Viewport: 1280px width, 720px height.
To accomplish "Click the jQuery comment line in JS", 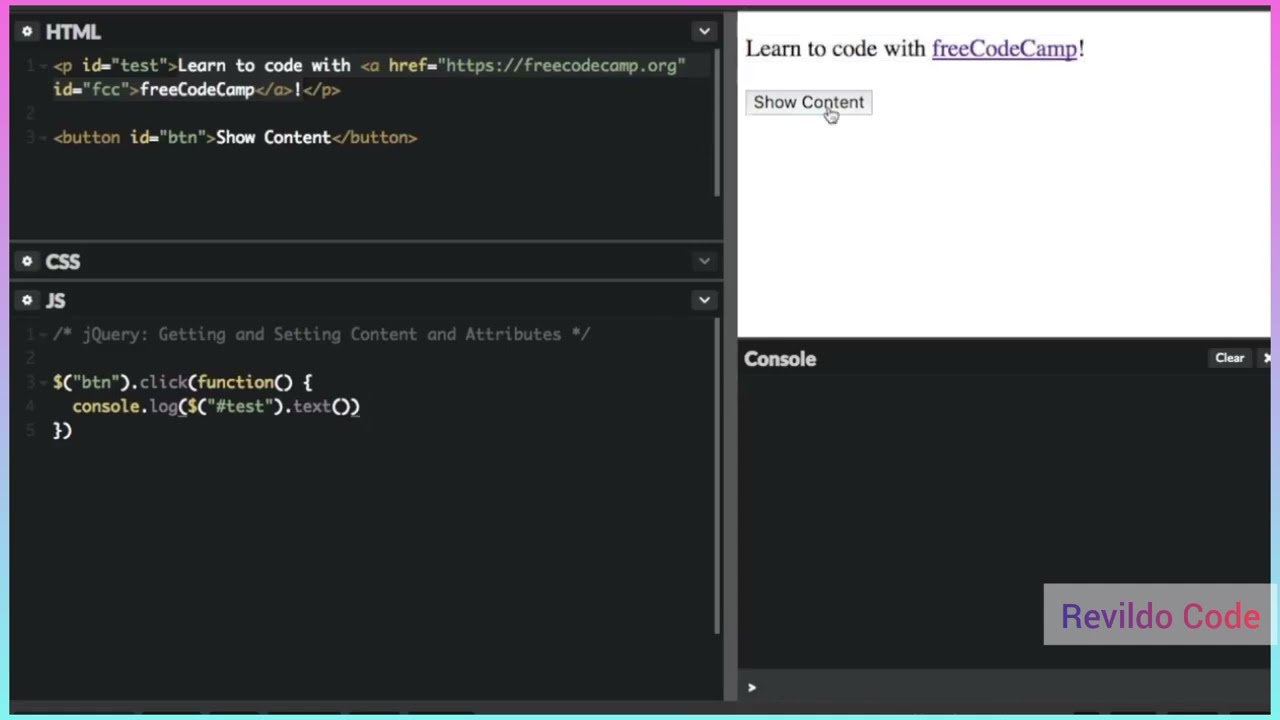I will [321, 335].
